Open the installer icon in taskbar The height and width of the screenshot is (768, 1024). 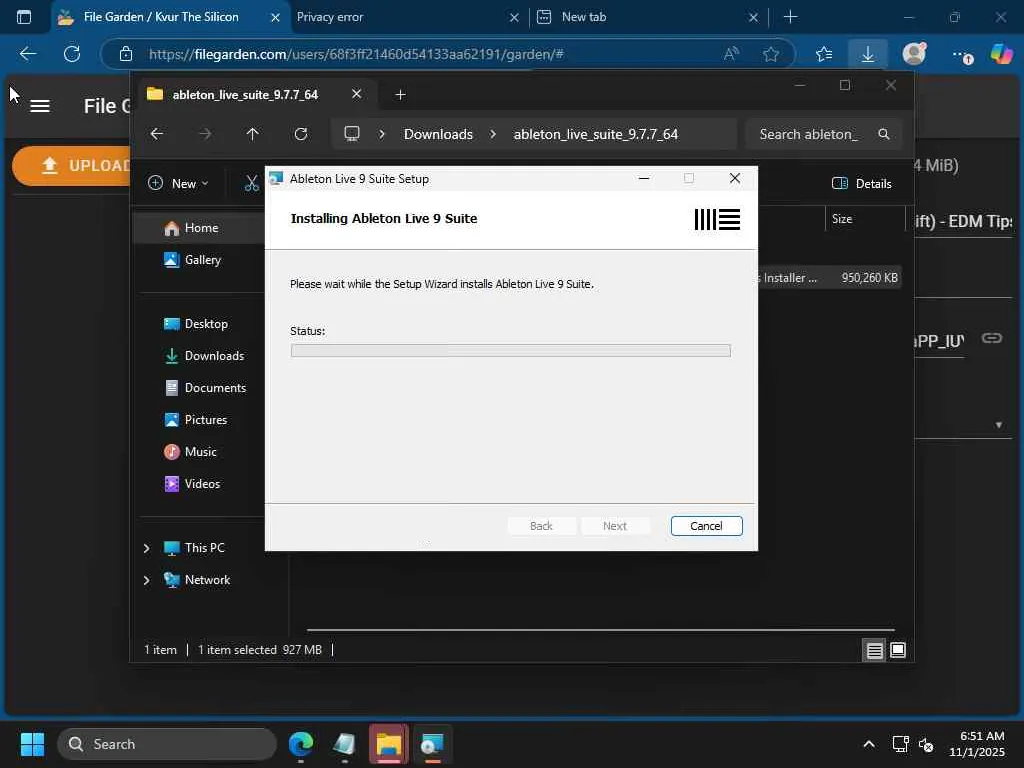[432, 744]
